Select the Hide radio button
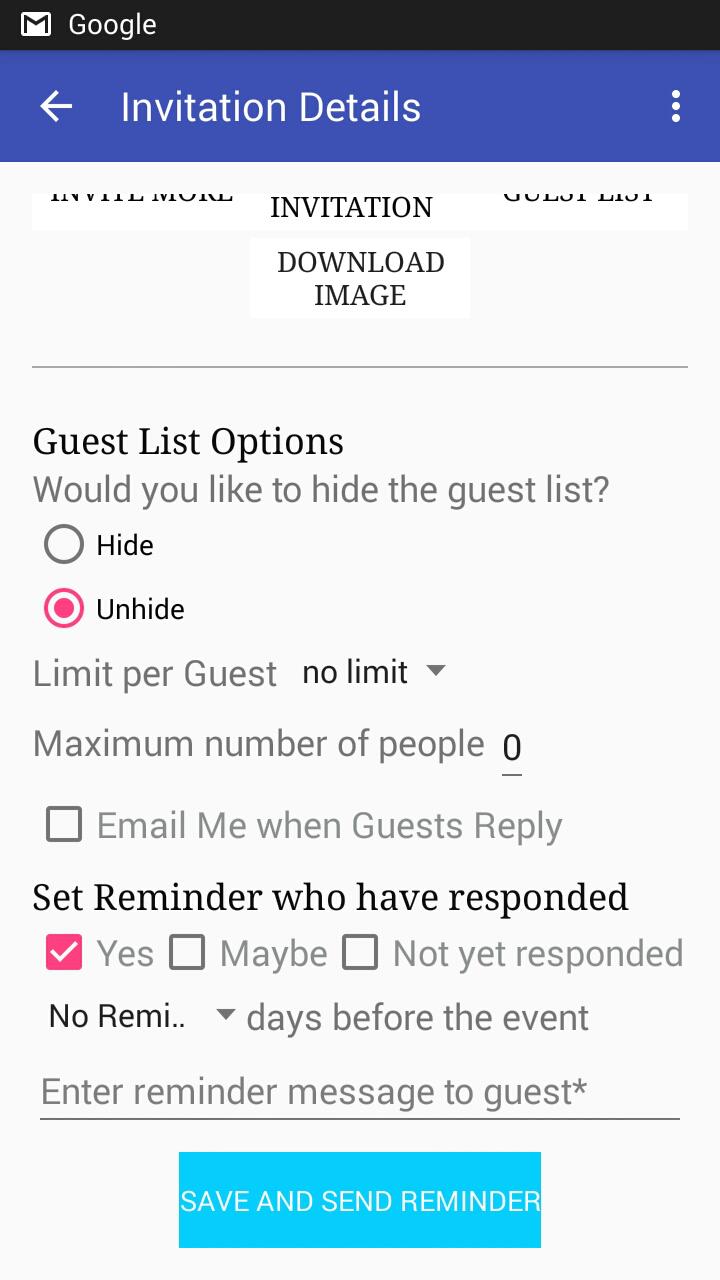 (x=64, y=545)
